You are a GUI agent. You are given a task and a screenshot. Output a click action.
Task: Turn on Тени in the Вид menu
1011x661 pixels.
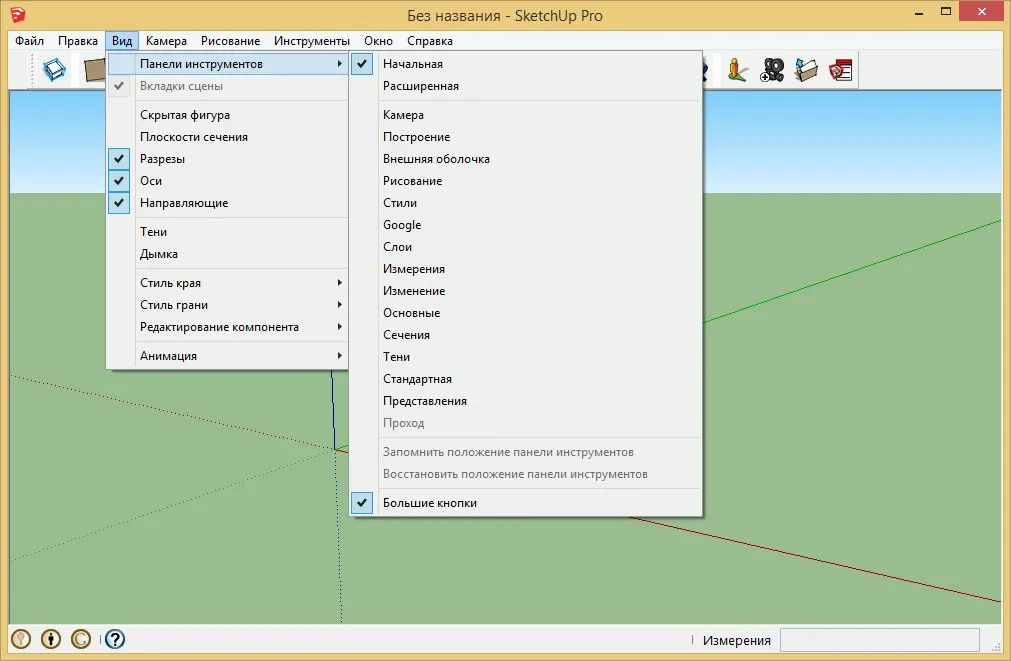point(154,232)
